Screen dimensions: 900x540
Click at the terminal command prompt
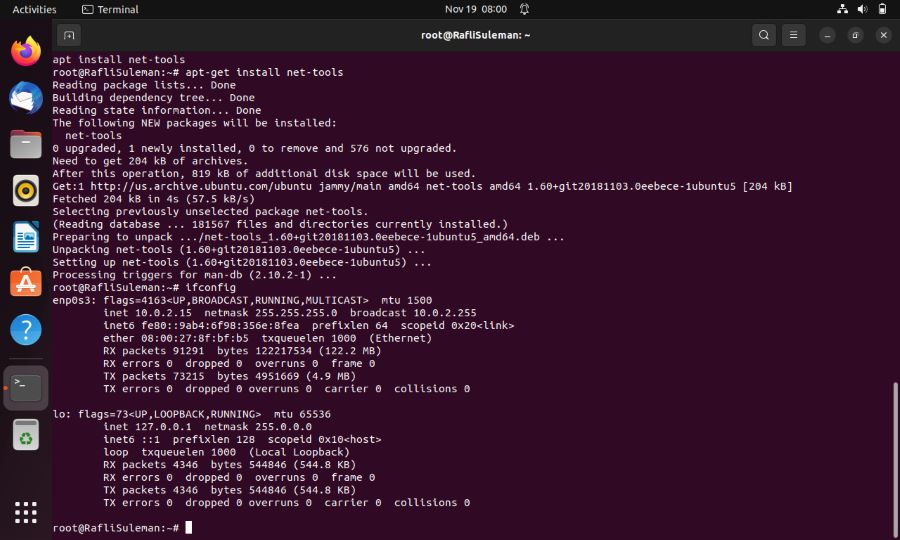click(189, 527)
